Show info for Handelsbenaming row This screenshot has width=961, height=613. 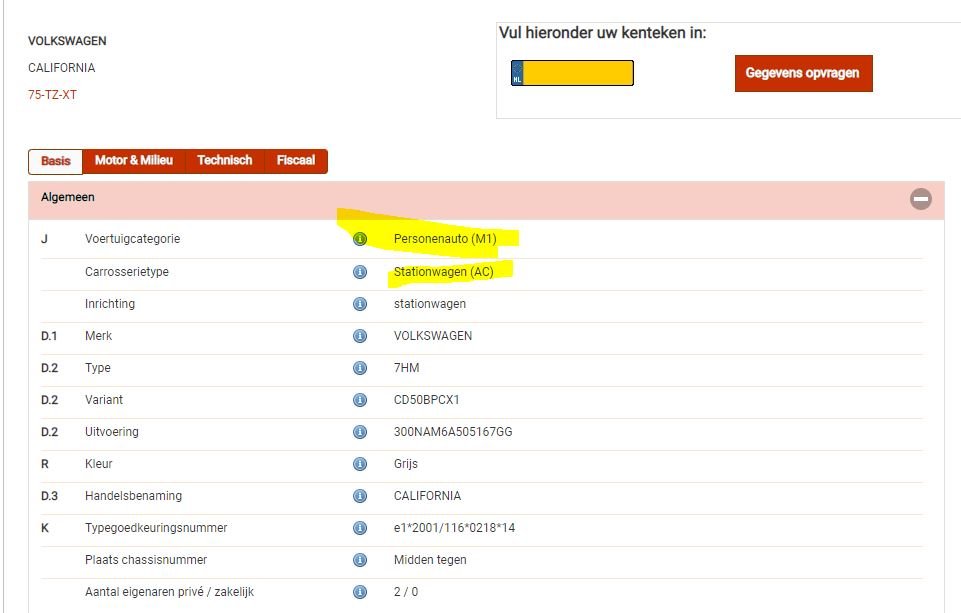point(360,496)
